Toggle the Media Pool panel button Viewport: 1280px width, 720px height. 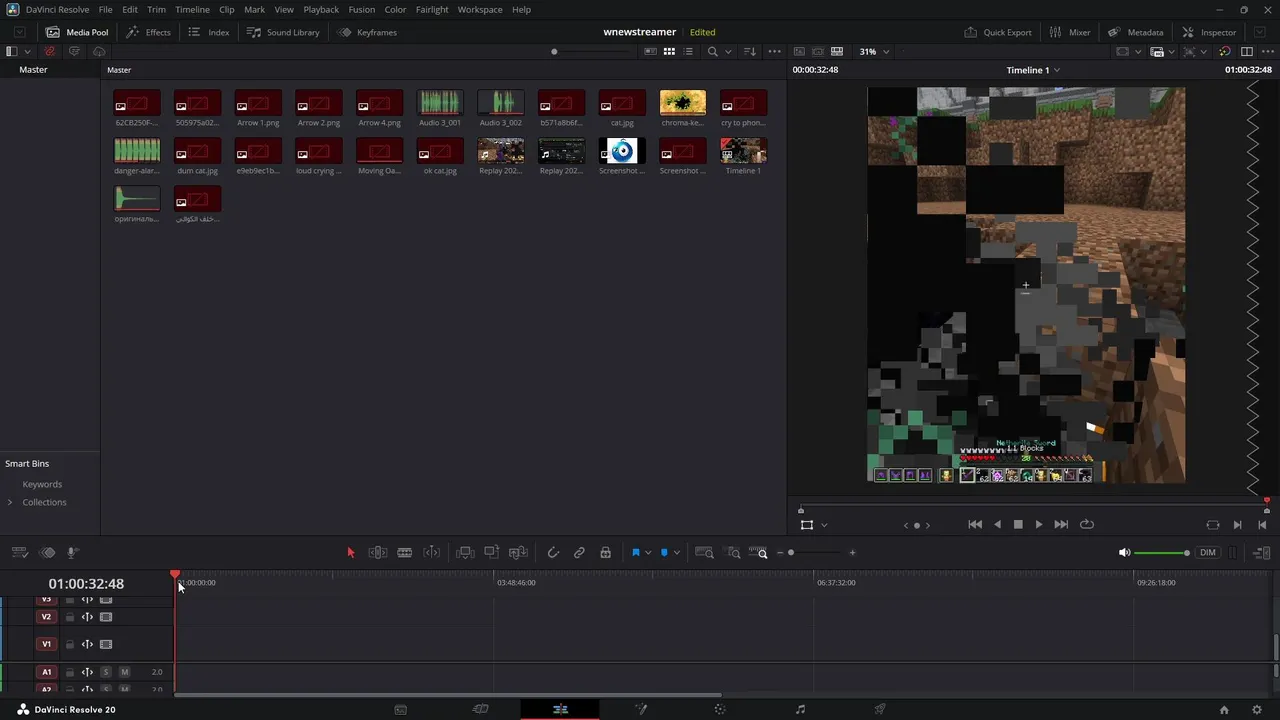coord(77,32)
